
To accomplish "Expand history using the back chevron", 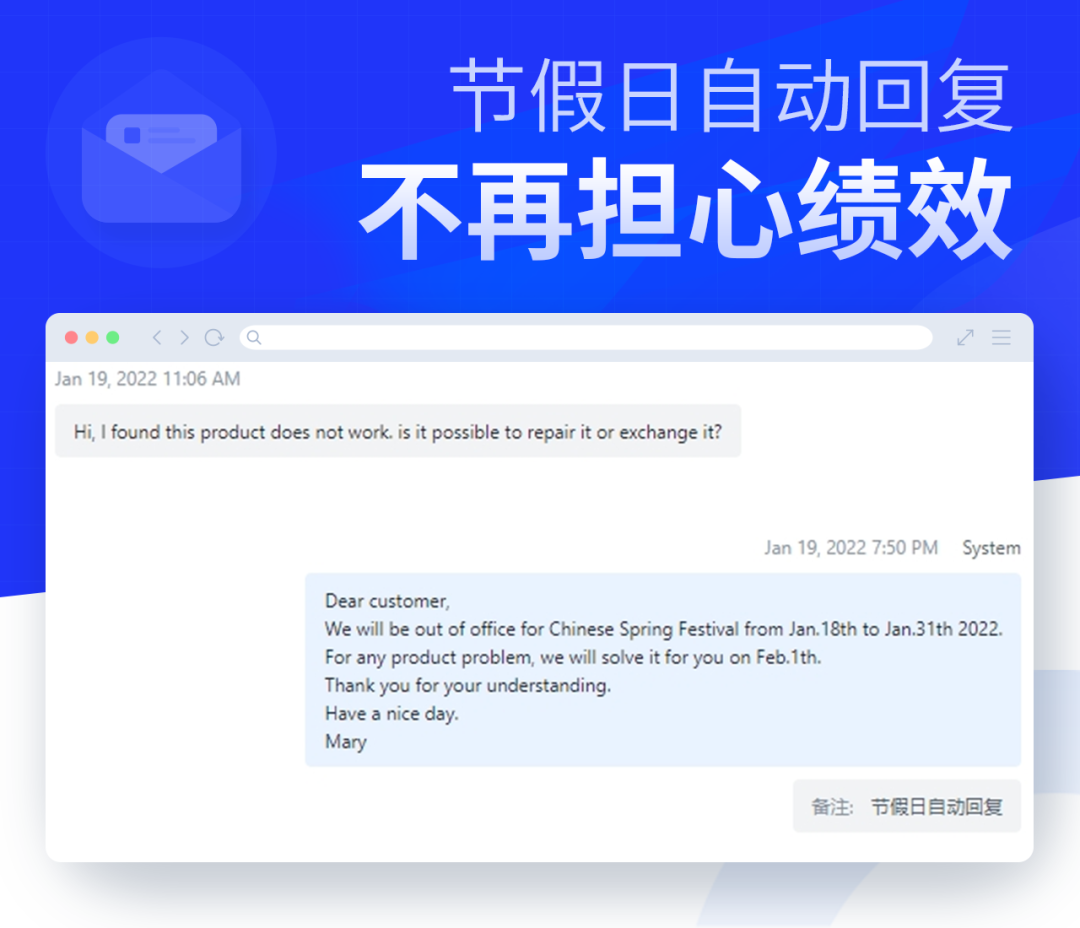I will [x=157, y=338].
